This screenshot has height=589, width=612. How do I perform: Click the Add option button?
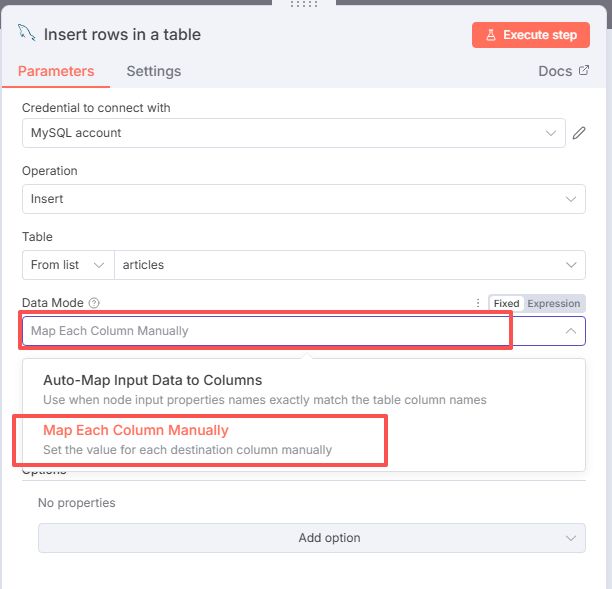311,538
